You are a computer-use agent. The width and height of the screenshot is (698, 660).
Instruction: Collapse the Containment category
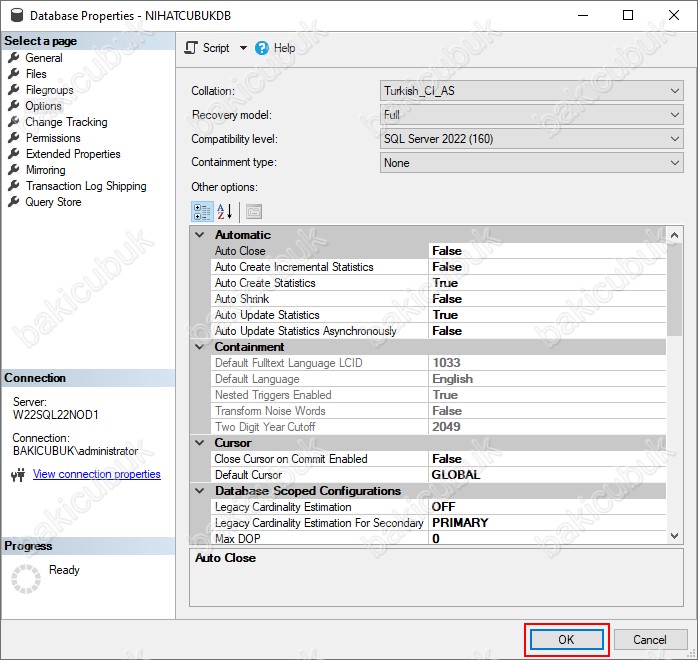coord(200,347)
